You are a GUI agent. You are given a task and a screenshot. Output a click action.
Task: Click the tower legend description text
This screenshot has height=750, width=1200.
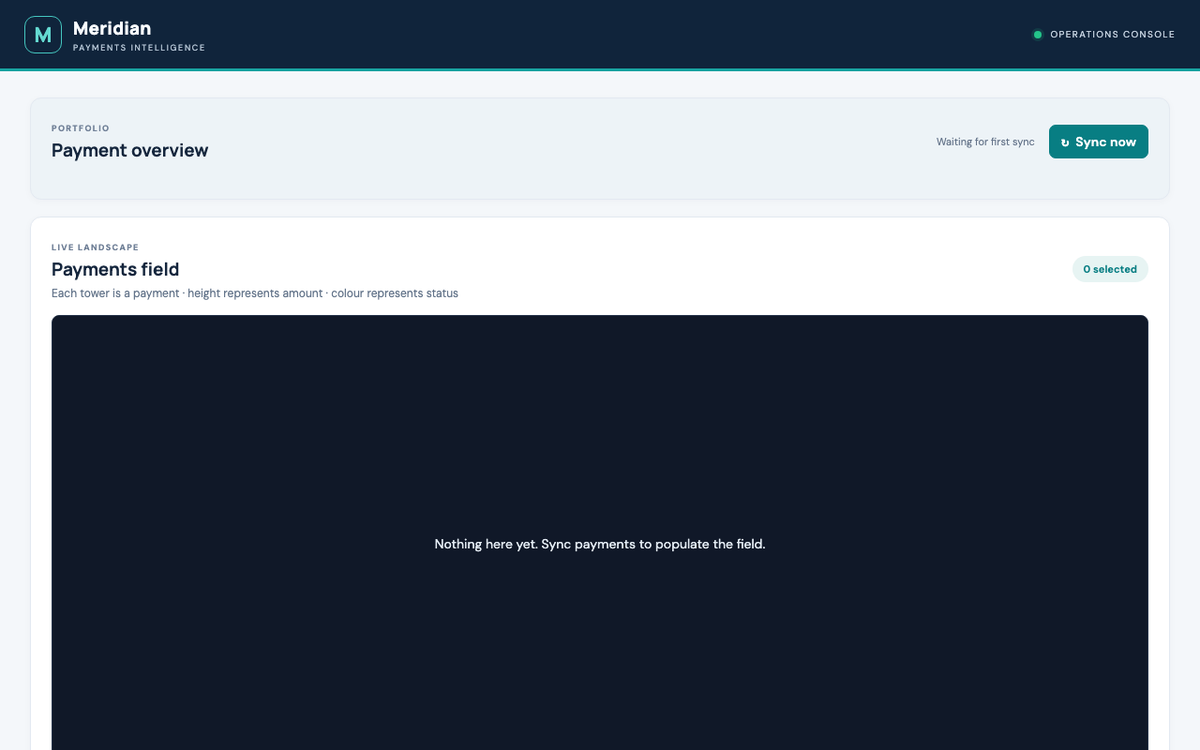(255, 294)
